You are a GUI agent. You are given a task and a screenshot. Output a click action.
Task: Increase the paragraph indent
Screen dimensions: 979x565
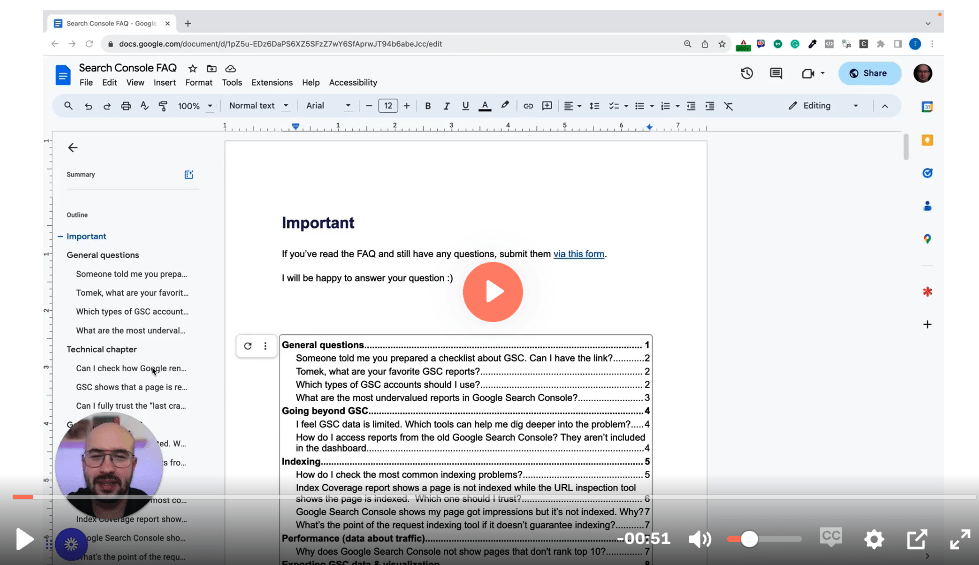(710, 106)
